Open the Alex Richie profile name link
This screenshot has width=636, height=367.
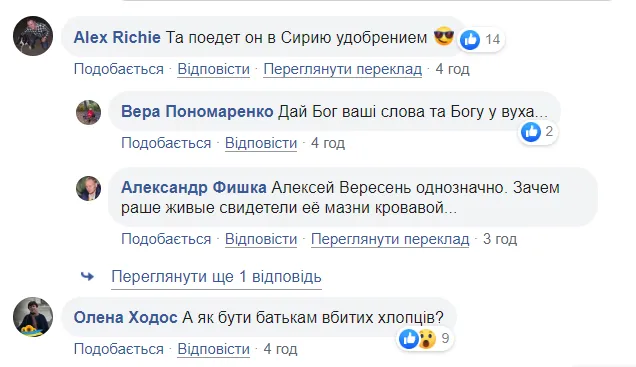click(x=117, y=37)
